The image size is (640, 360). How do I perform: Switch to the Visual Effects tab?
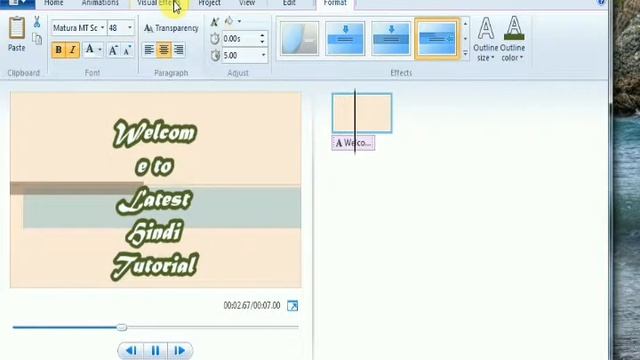(158, 3)
